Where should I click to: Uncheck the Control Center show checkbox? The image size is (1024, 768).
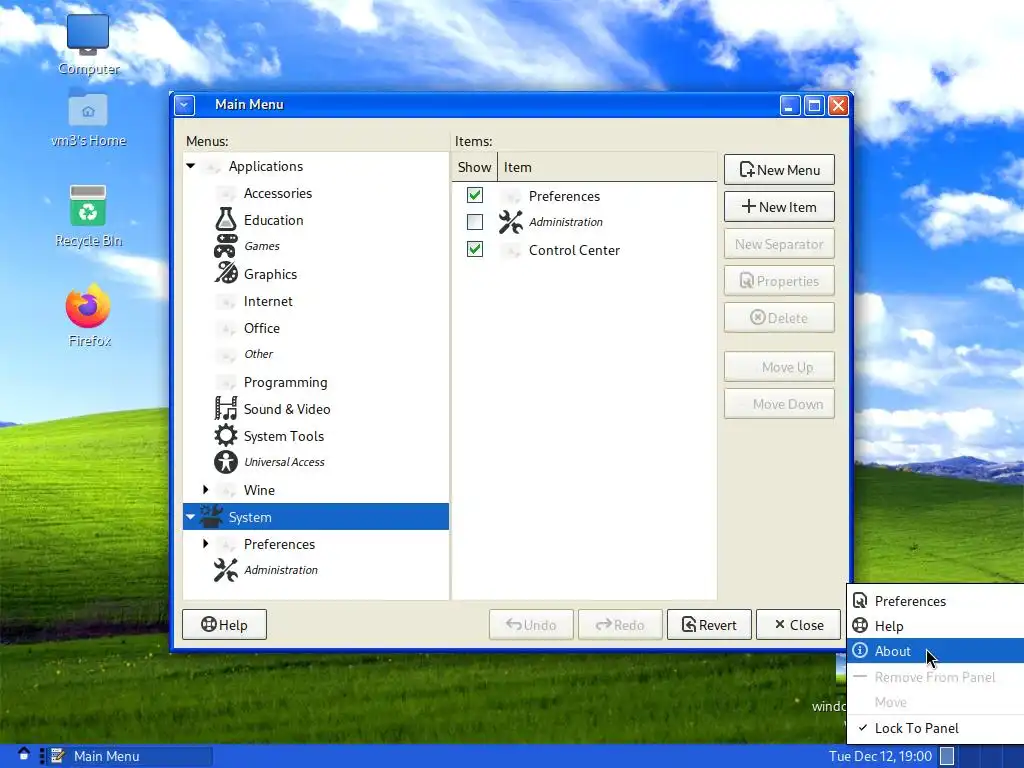pyautogui.click(x=475, y=249)
